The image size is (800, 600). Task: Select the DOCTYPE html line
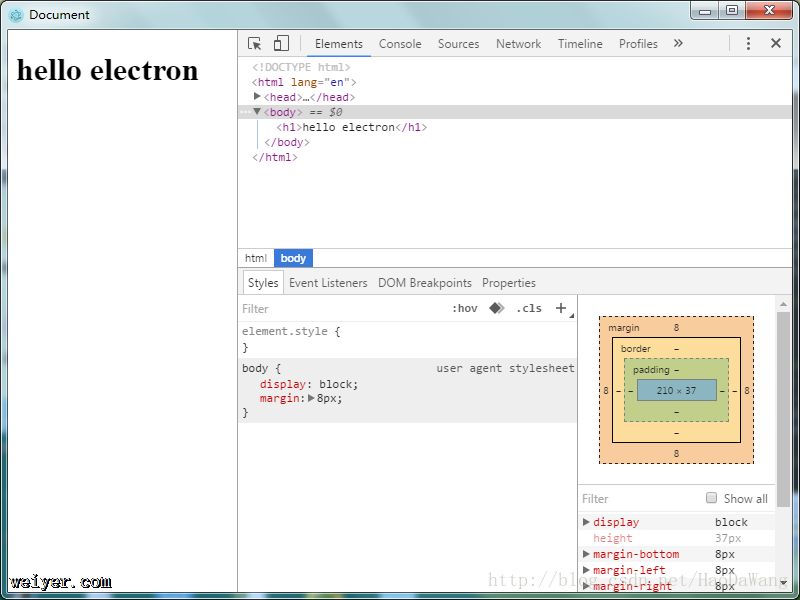[301, 67]
